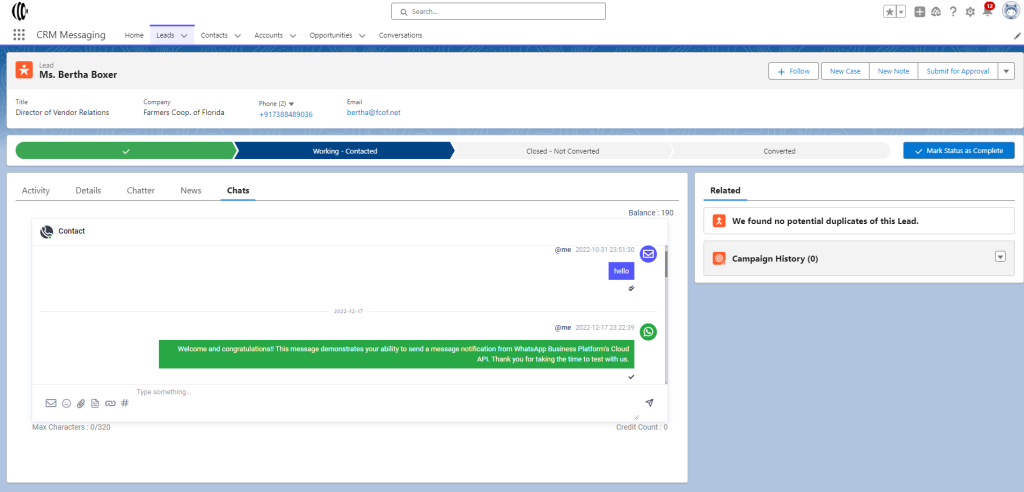Click the Contact avatar icon in chat header
Screen dimensions: 1024x492
46,231
